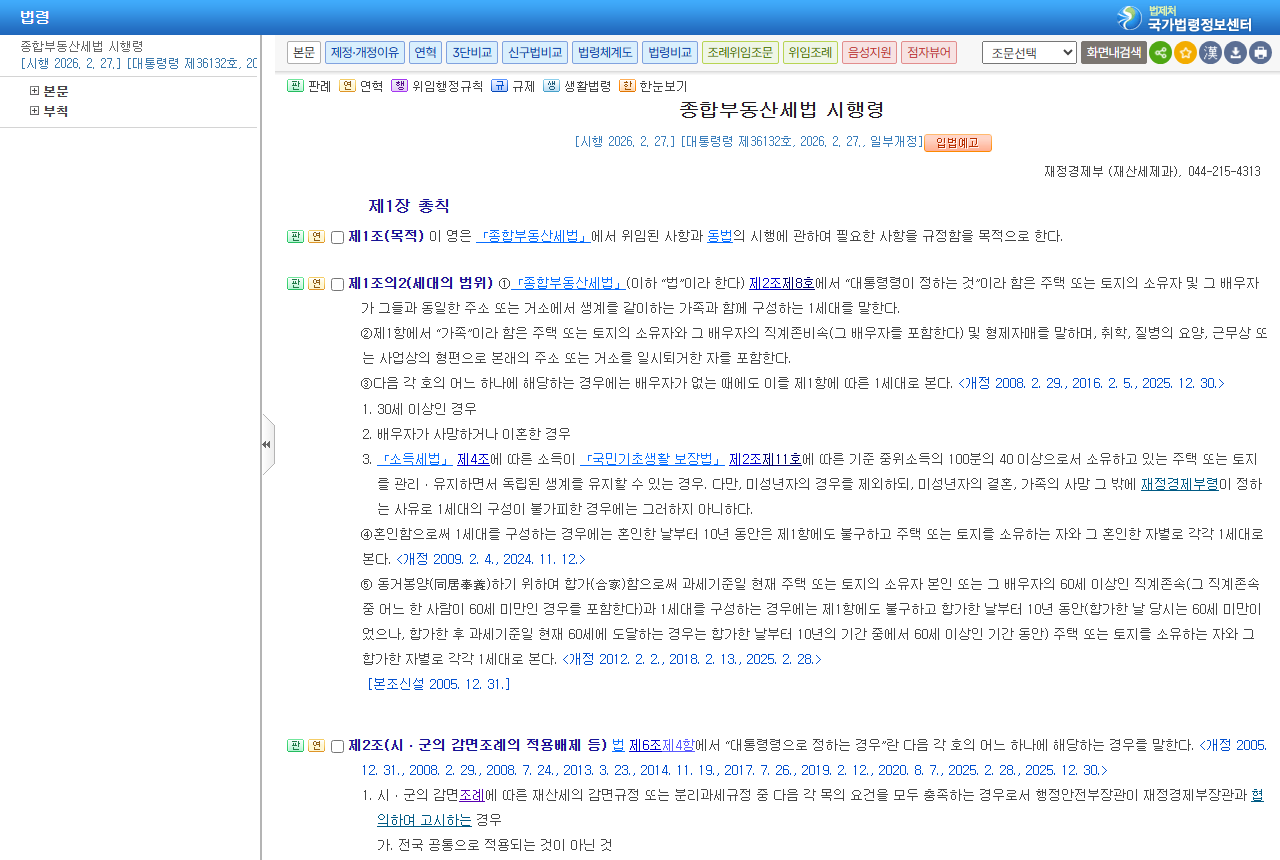Check the box for 제1조(목적)
The image size is (1280, 860).
[x=337, y=238]
